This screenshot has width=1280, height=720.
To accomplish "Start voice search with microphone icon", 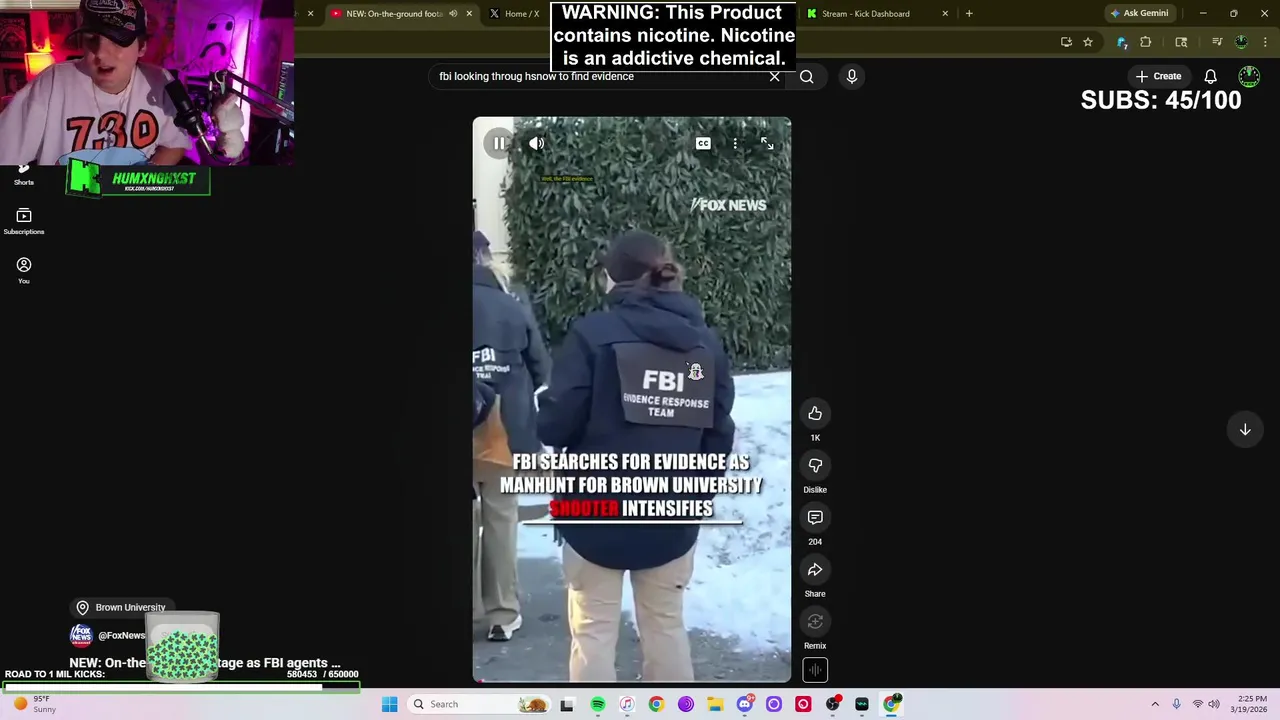I will [852, 76].
